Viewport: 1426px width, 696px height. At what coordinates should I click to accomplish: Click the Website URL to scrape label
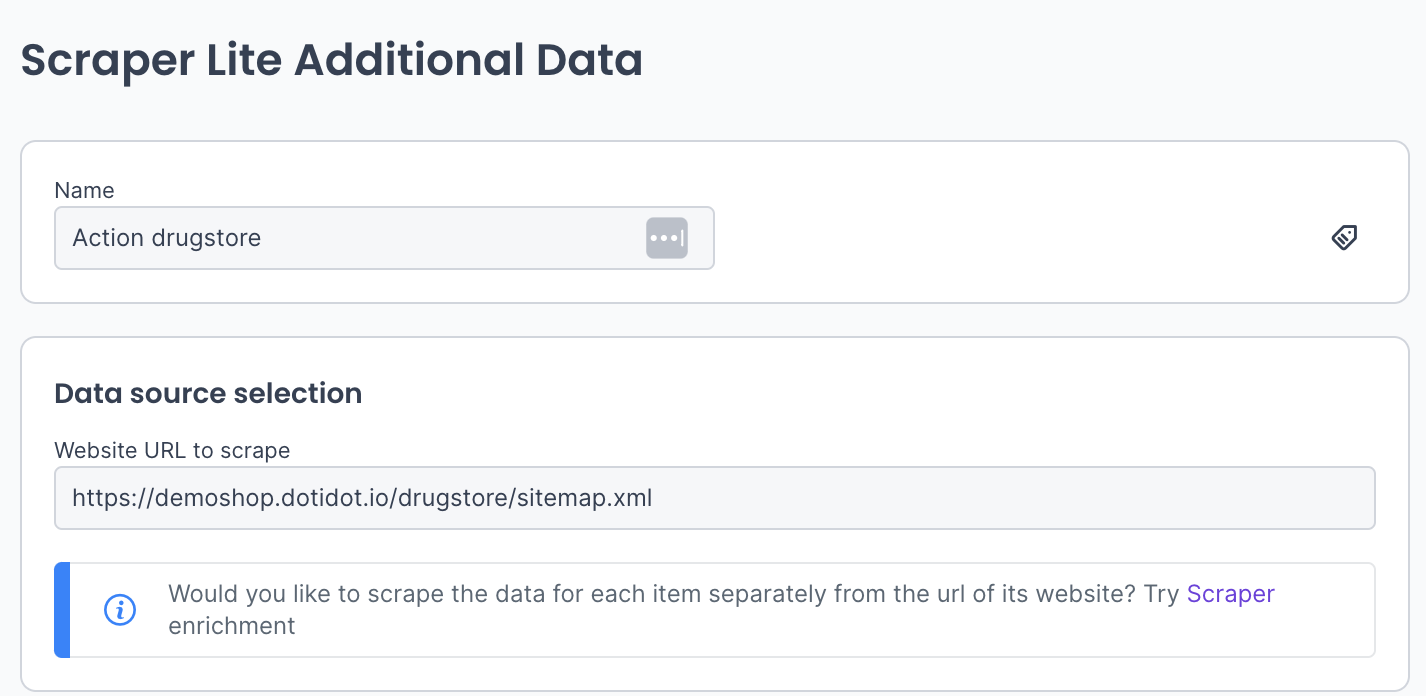(172, 450)
